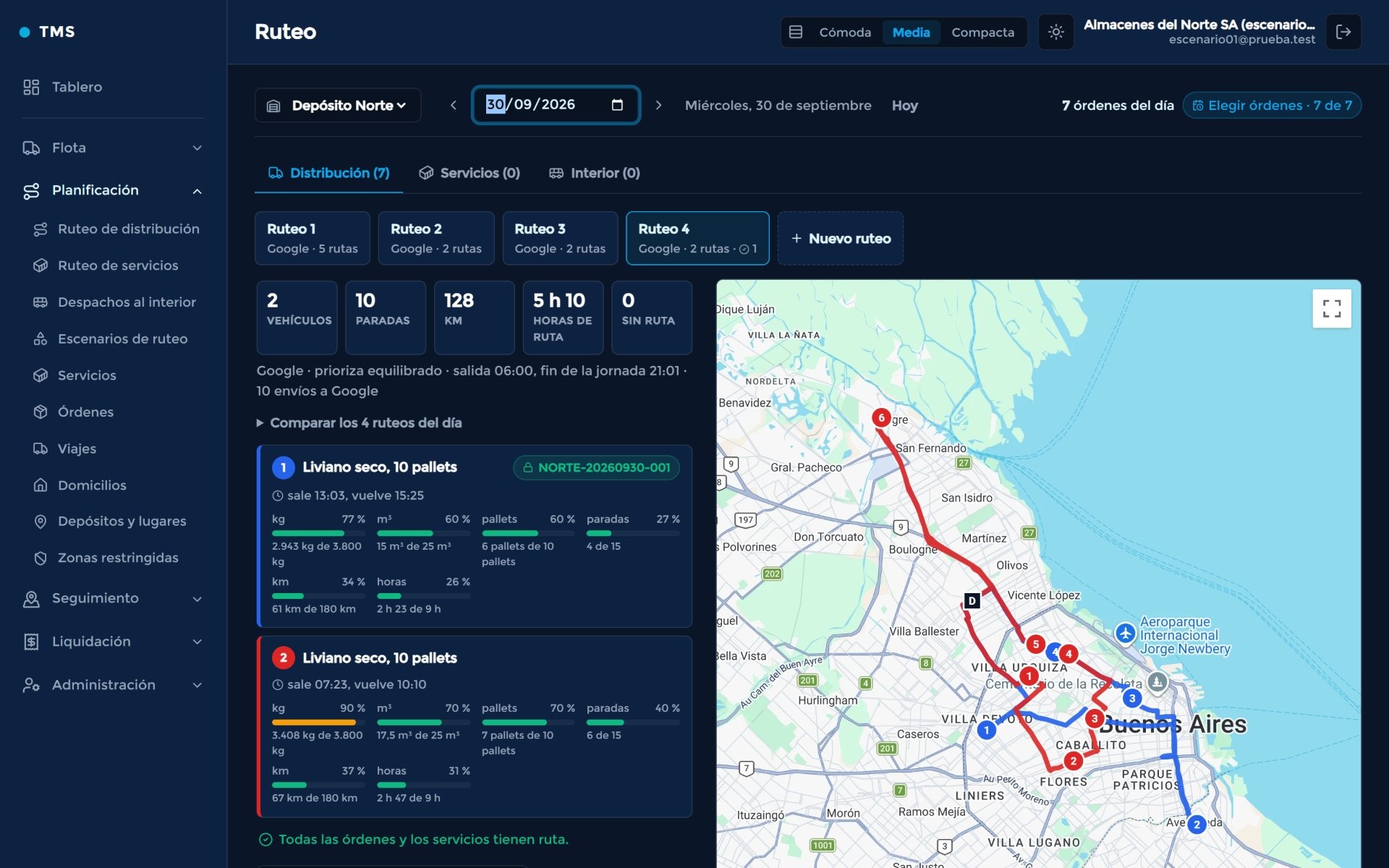Open the Depósito Norte dropdown
The width and height of the screenshot is (1389, 868).
pyautogui.click(x=338, y=106)
